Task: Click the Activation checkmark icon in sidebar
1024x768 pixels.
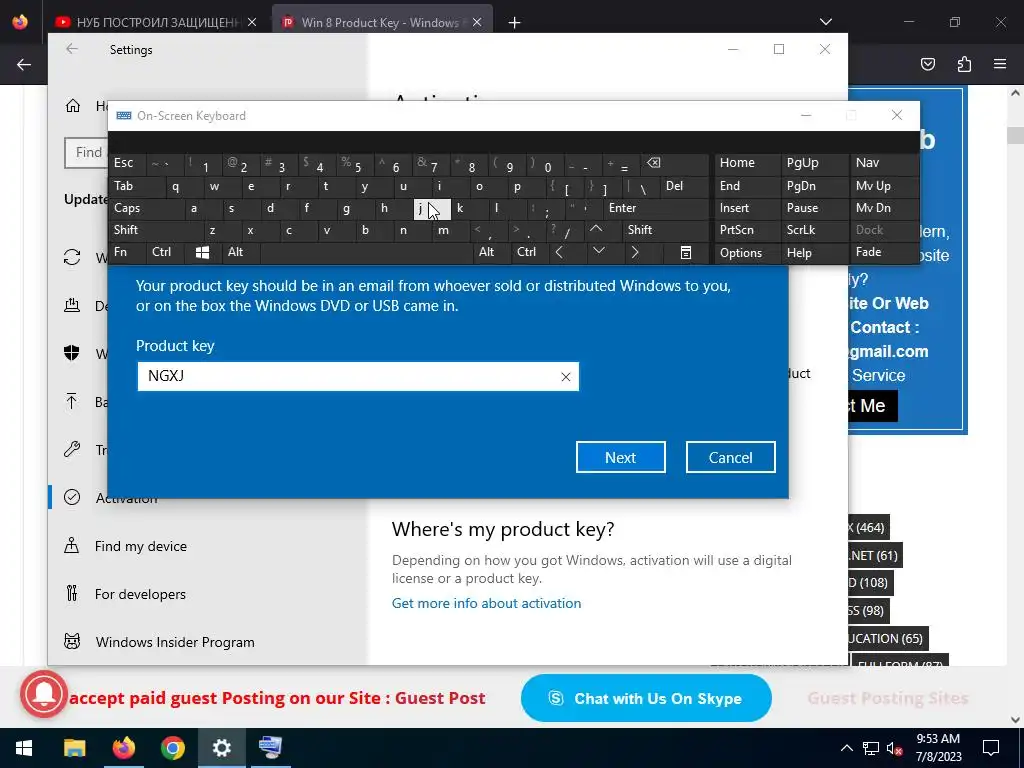Action: [x=72, y=497]
